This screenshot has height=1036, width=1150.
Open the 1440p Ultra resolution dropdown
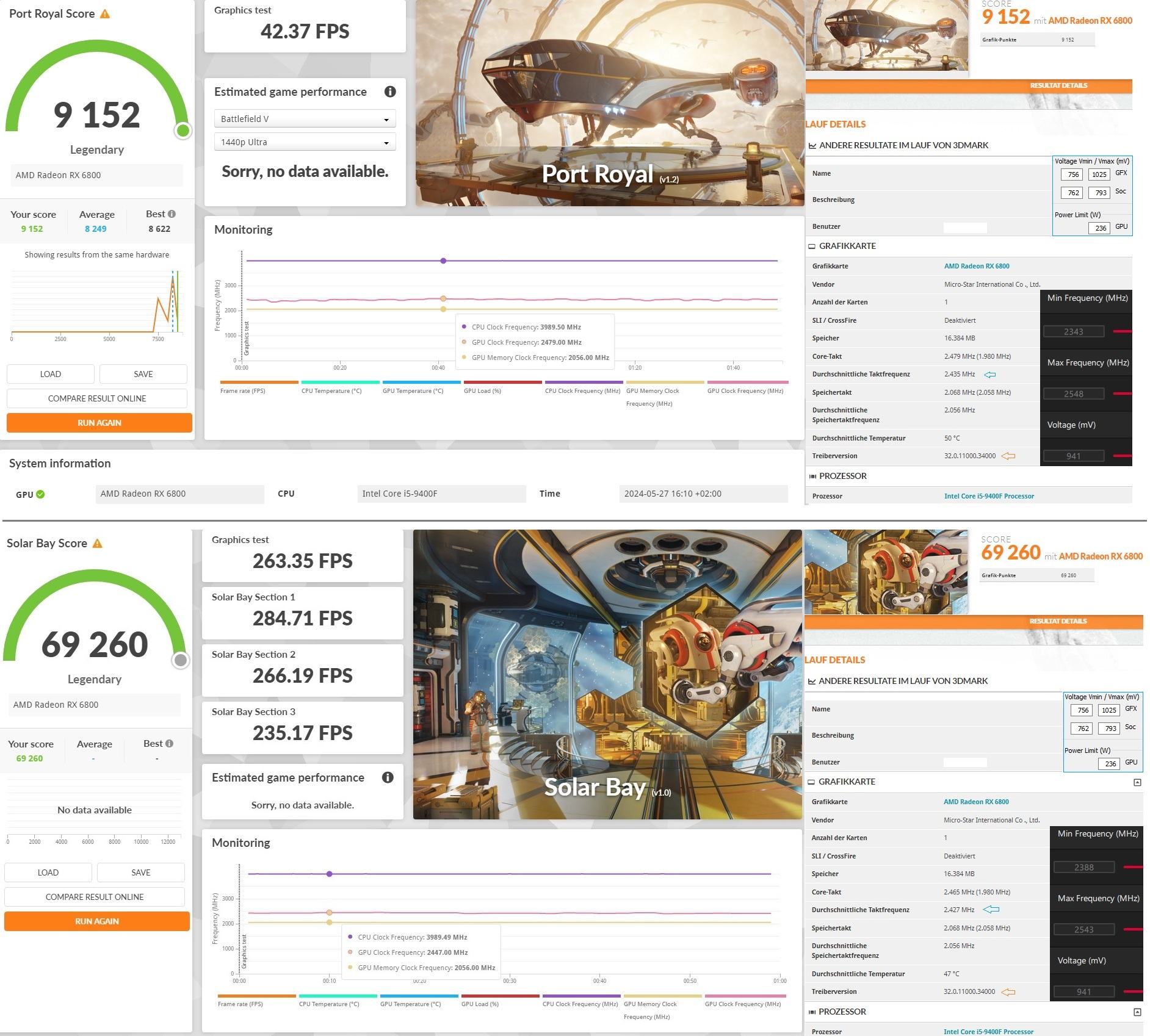(305, 142)
